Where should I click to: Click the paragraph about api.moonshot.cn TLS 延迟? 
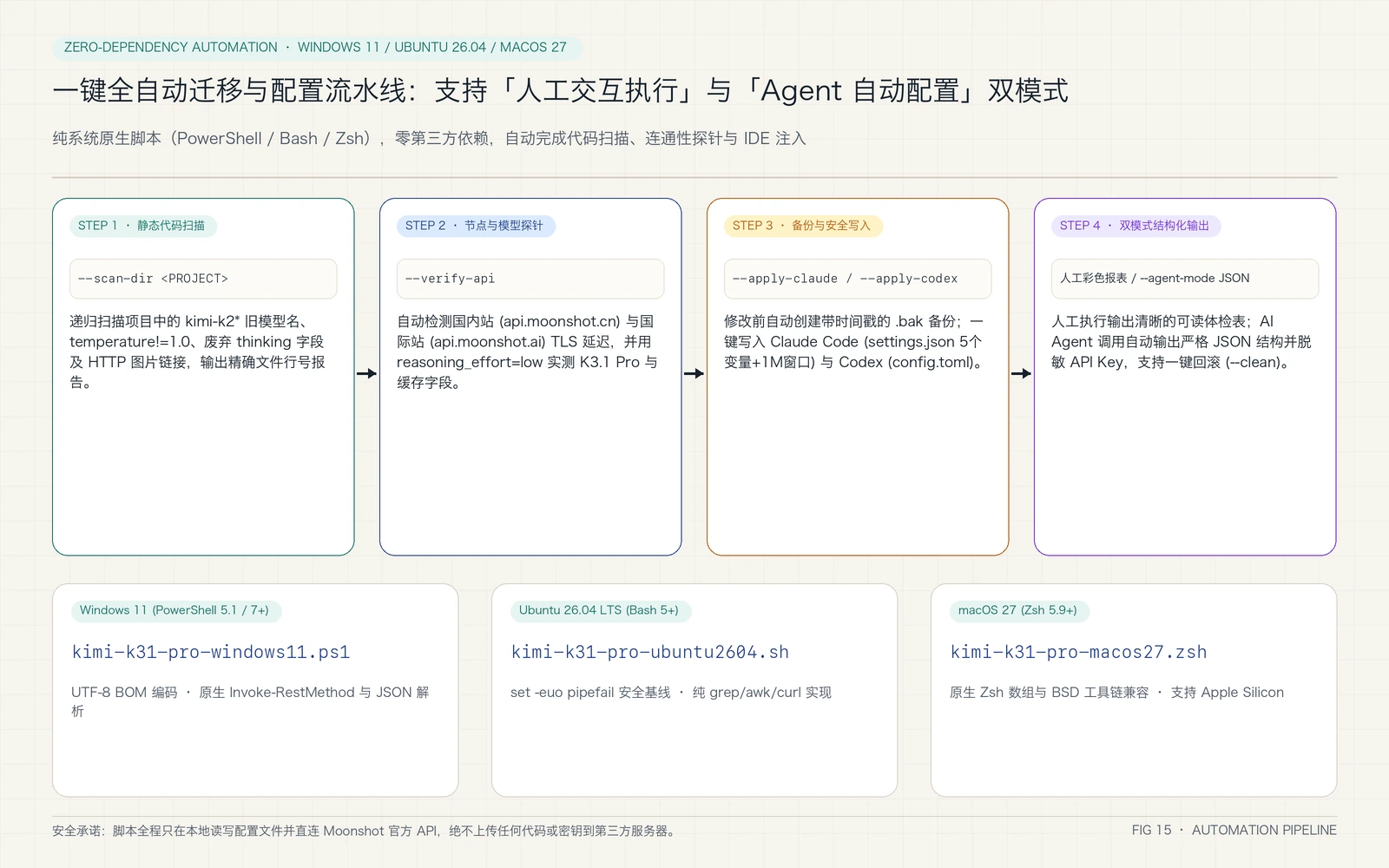527,352
